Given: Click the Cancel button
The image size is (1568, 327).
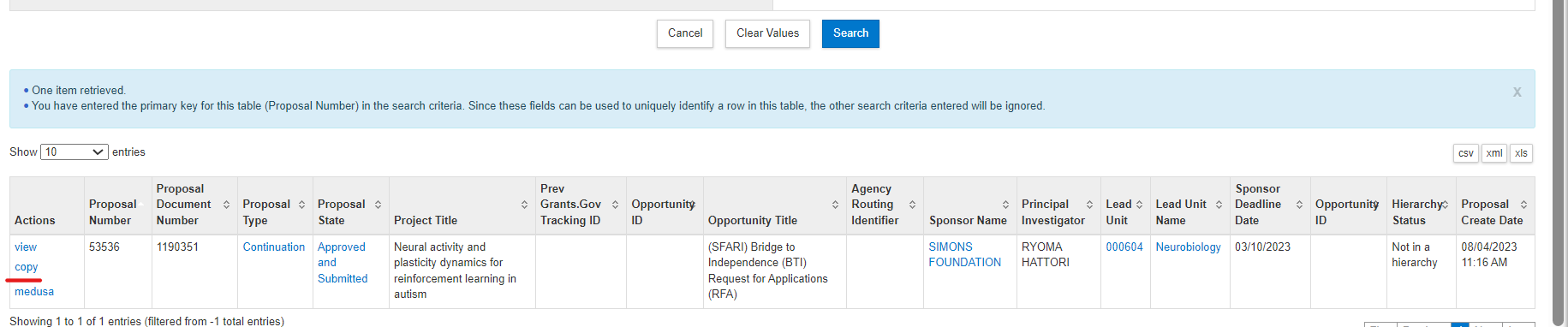Looking at the screenshot, I should [x=685, y=33].
